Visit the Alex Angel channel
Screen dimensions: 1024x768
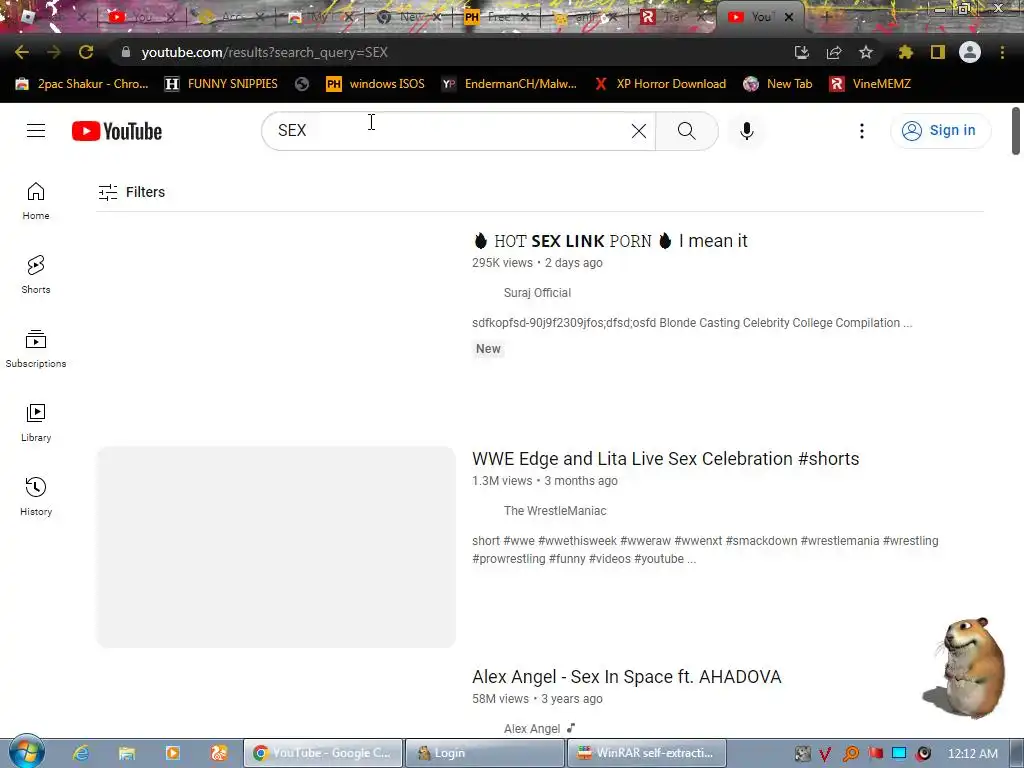[532, 729]
